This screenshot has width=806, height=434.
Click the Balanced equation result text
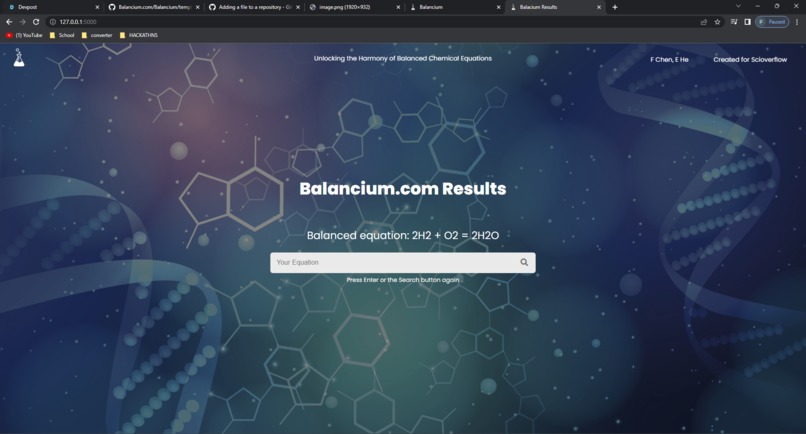tap(403, 236)
